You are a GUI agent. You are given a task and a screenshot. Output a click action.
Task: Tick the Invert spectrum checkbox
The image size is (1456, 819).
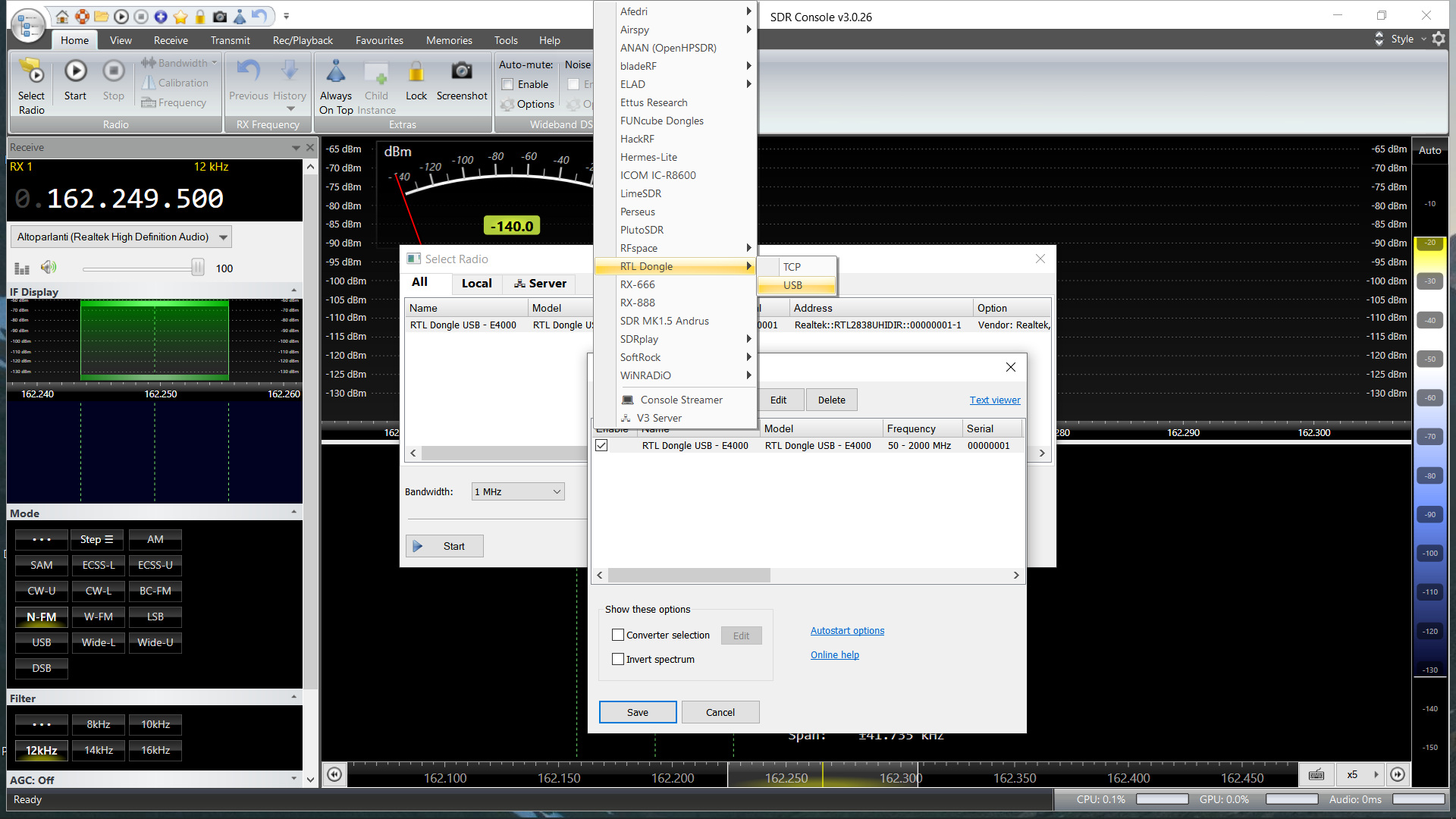[618, 660]
